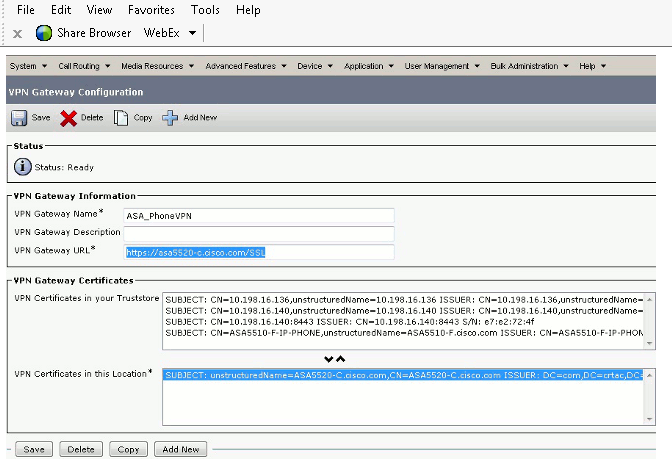Expand the Media Resources menu
The height and width of the screenshot is (471, 672).
(158, 66)
